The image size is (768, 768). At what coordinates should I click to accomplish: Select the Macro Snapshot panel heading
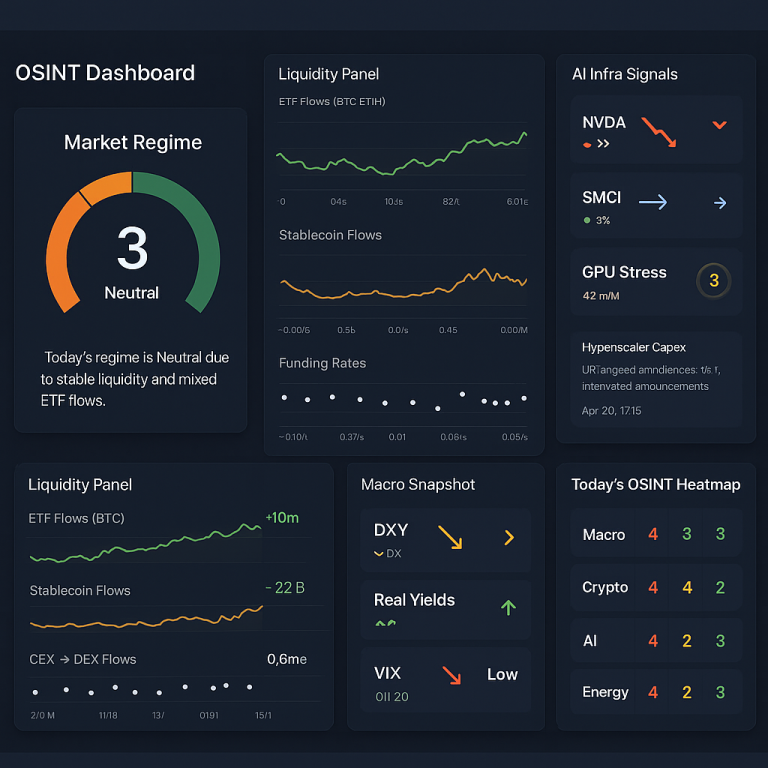418,484
